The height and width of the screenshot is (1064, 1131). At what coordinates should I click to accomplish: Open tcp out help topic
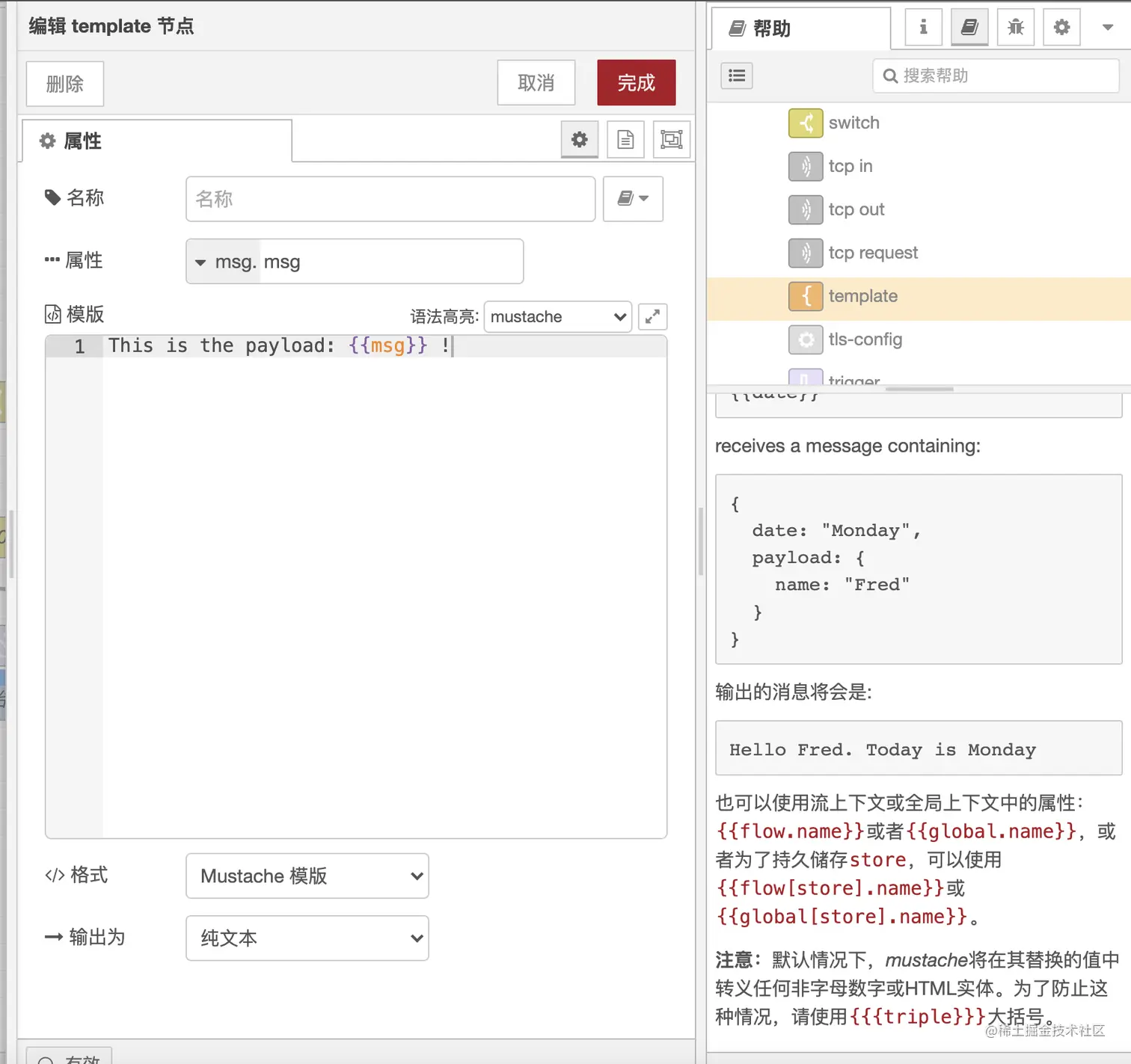click(856, 209)
